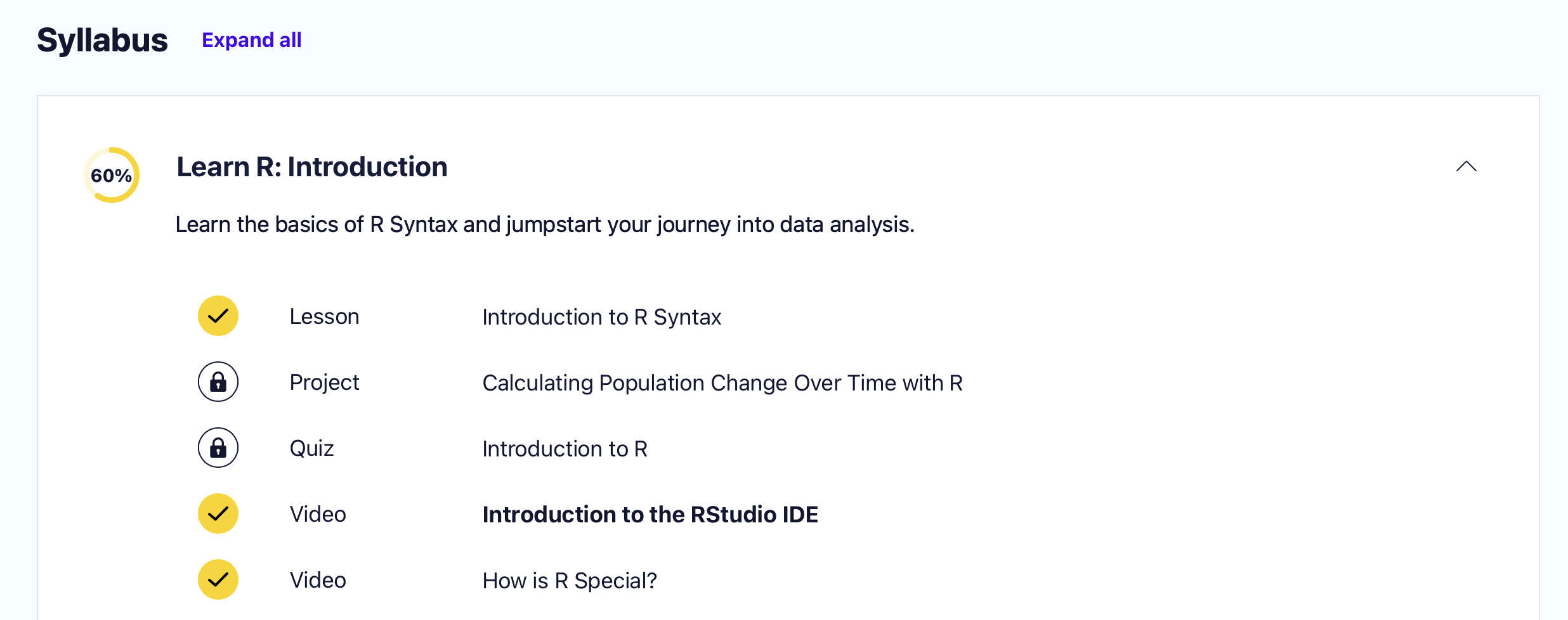Click the Syllabus page heading
Image resolution: width=1568 pixels, height=620 pixels.
tap(102, 40)
